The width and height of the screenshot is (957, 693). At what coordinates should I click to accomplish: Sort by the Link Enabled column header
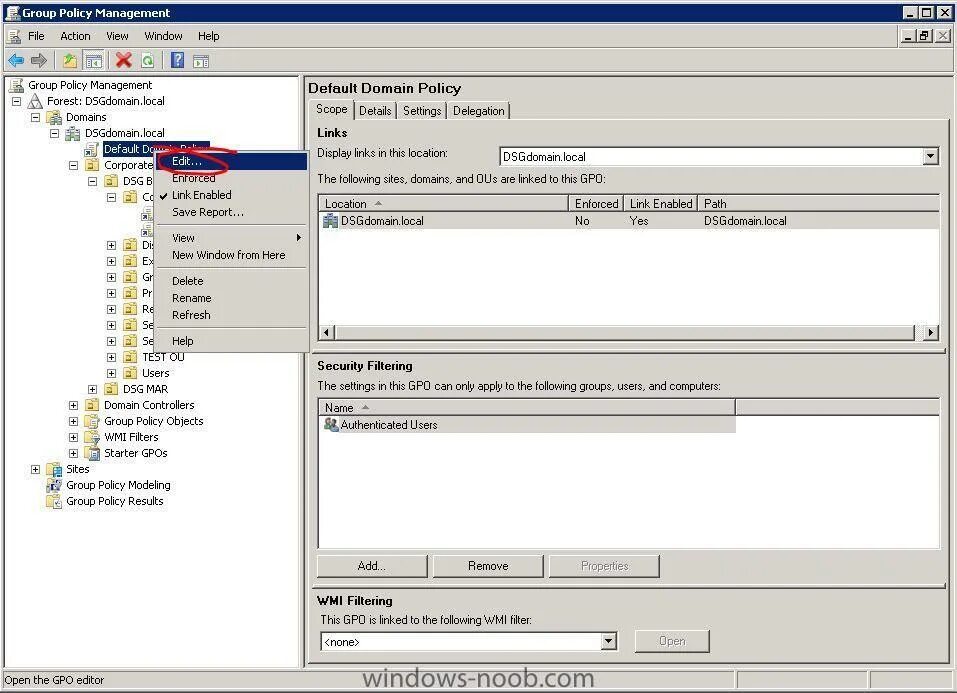[x=660, y=203]
